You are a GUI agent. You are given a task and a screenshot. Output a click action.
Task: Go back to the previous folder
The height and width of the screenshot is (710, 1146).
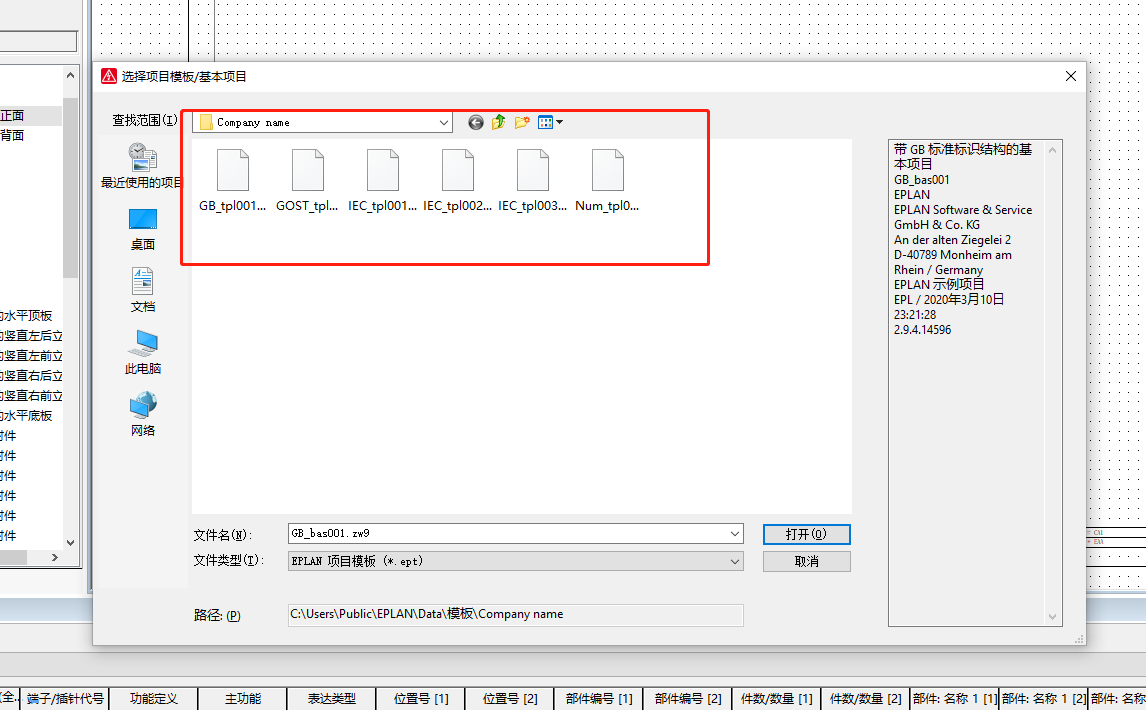tap(476, 122)
